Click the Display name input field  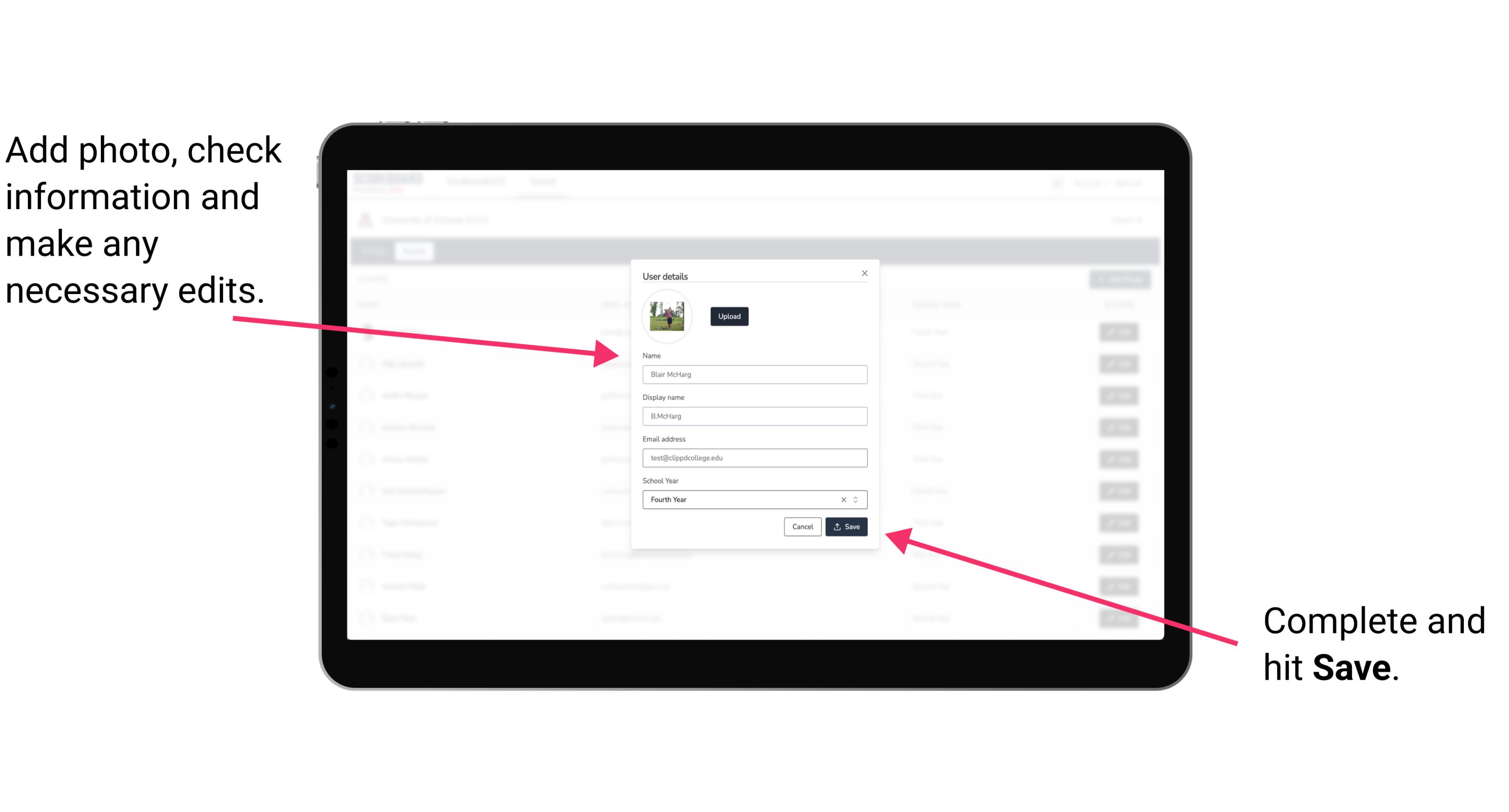coord(753,416)
